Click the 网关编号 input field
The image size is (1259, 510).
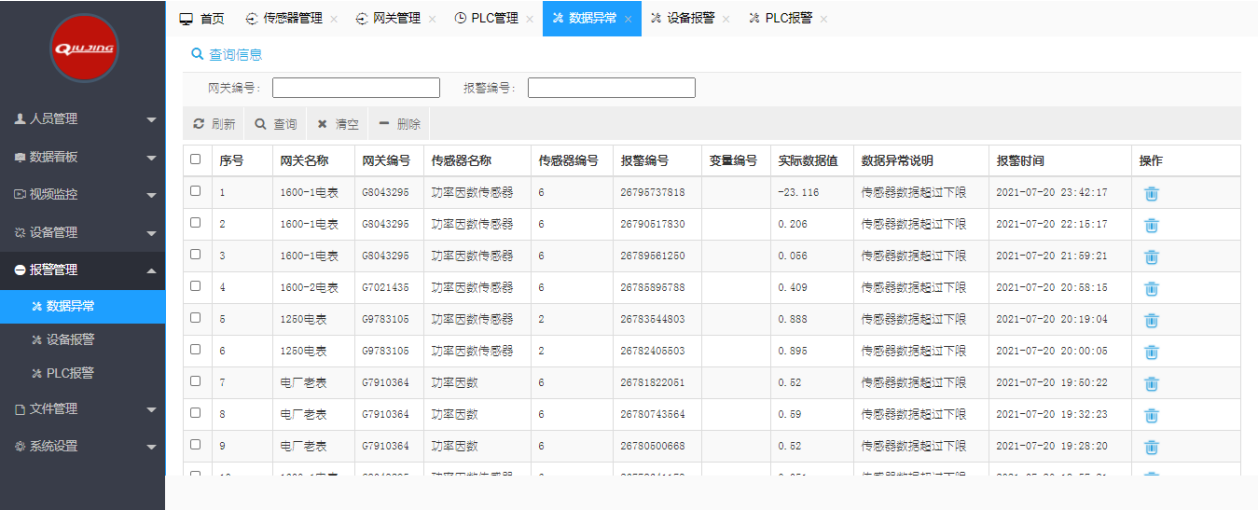coord(356,88)
